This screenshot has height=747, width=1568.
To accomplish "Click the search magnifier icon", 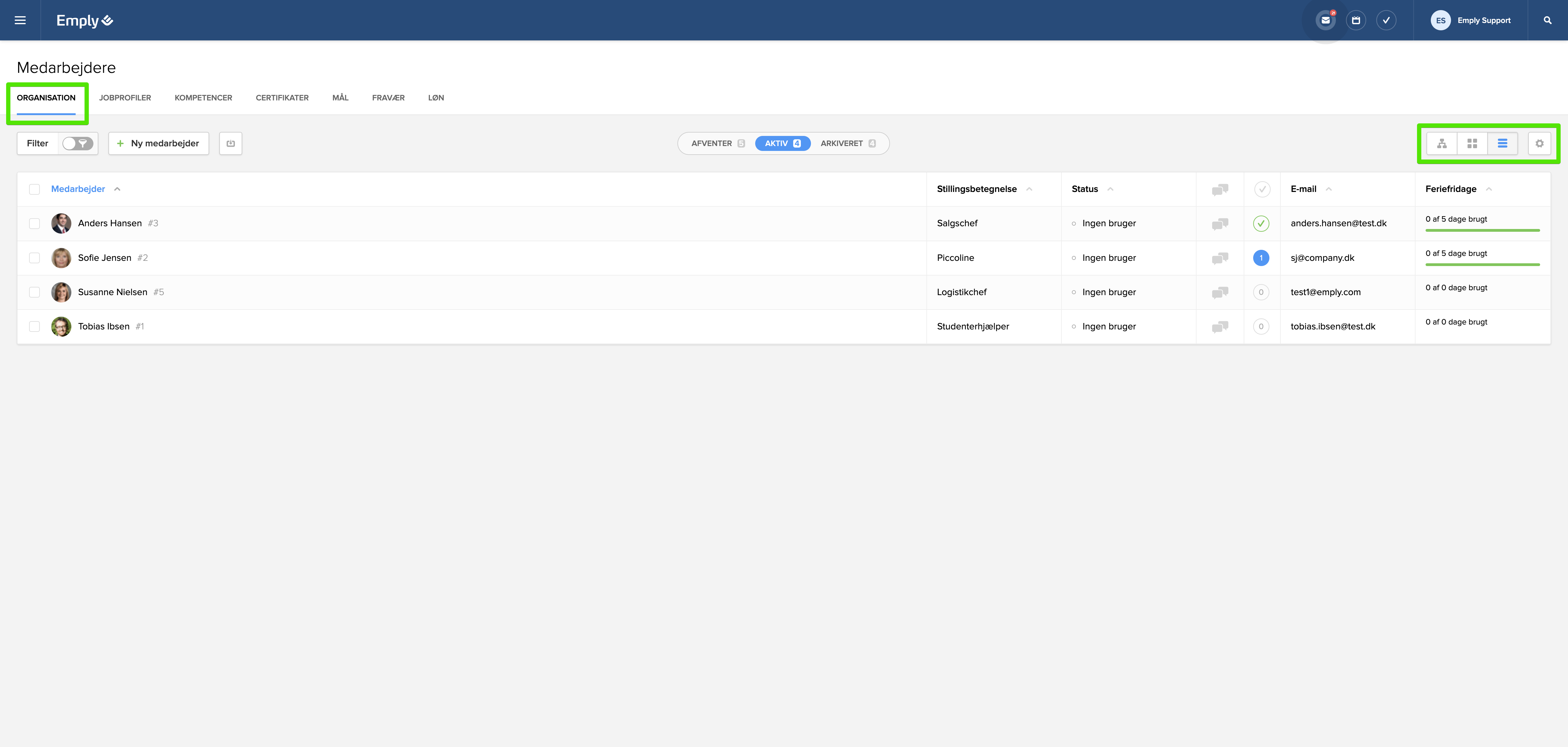I will coord(1547,20).
